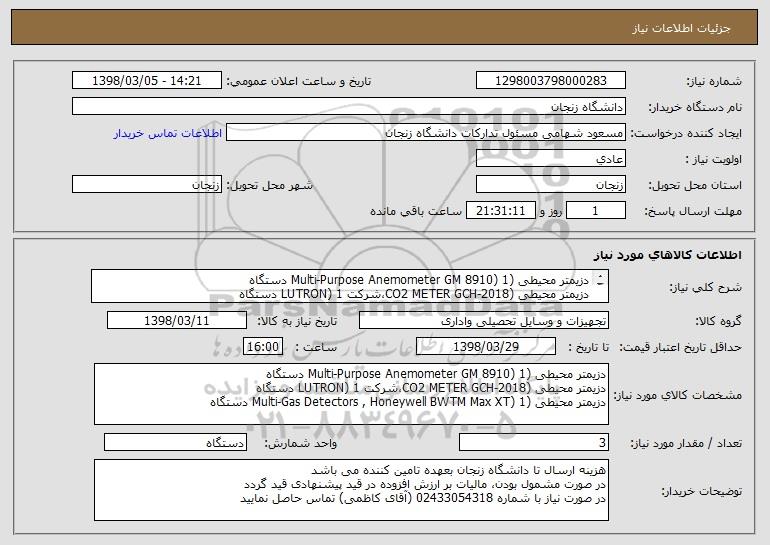This screenshot has height=545, width=770.
Task: Click the delivery city field زنجان
Action: (x=147, y=185)
